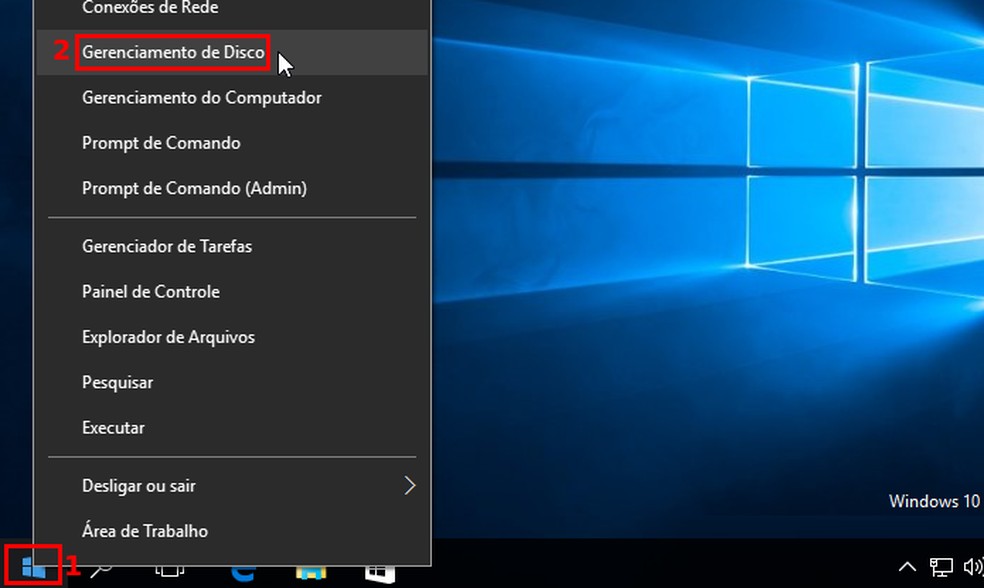Select Executar from the menu

click(x=113, y=427)
